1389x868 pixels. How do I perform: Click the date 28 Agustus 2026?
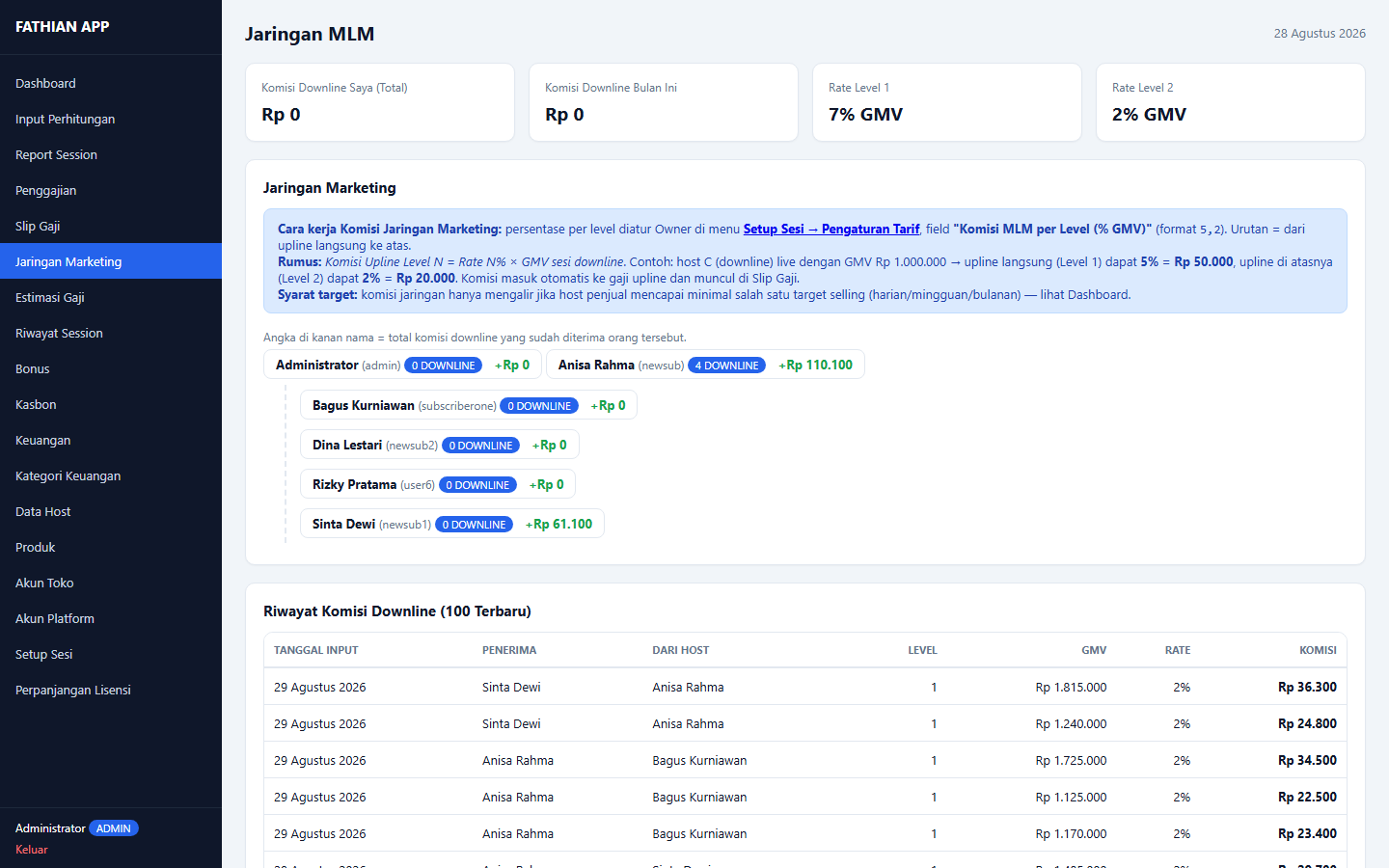click(1320, 34)
